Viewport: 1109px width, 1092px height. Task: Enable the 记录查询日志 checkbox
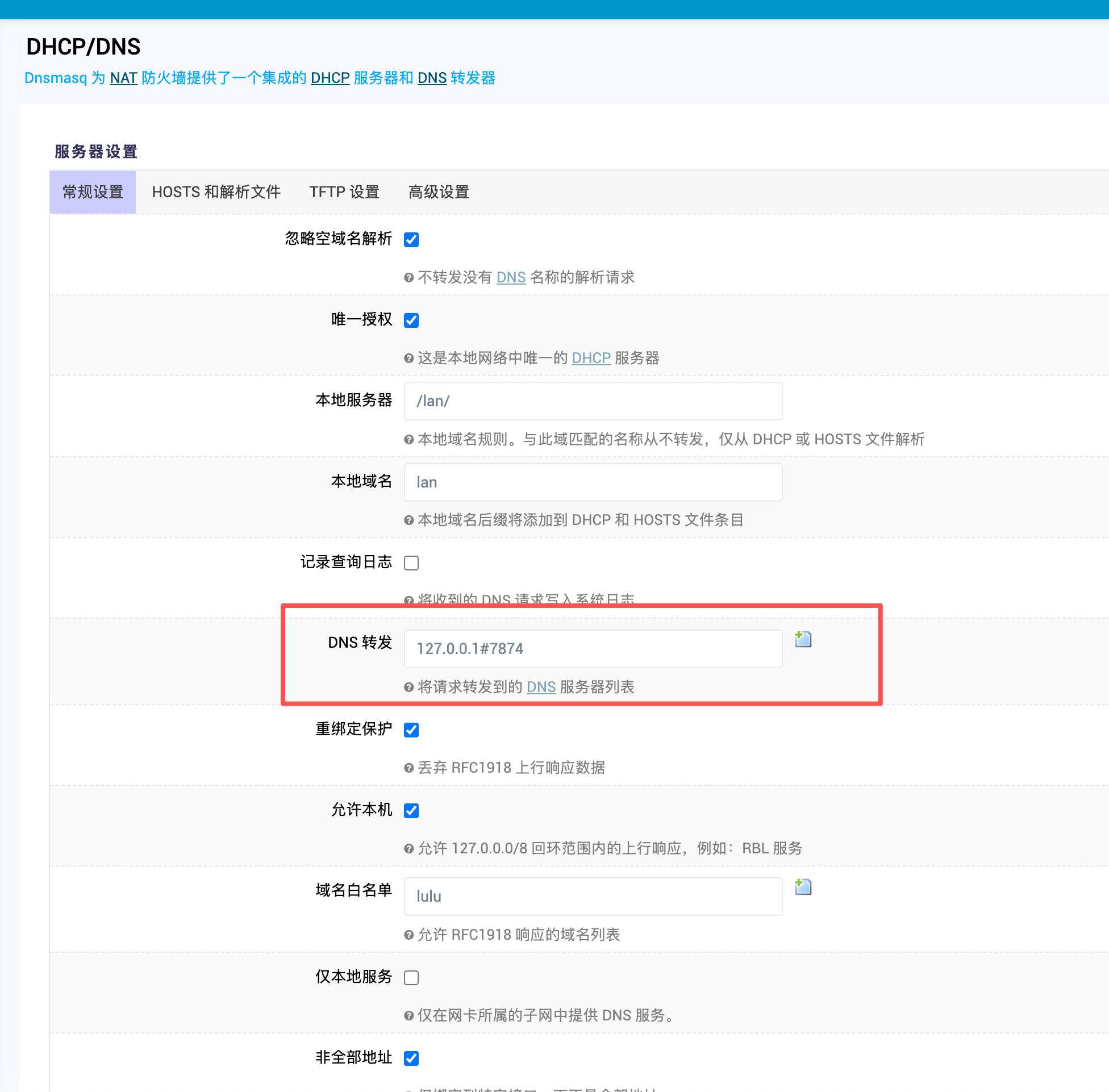click(x=411, y=562)
